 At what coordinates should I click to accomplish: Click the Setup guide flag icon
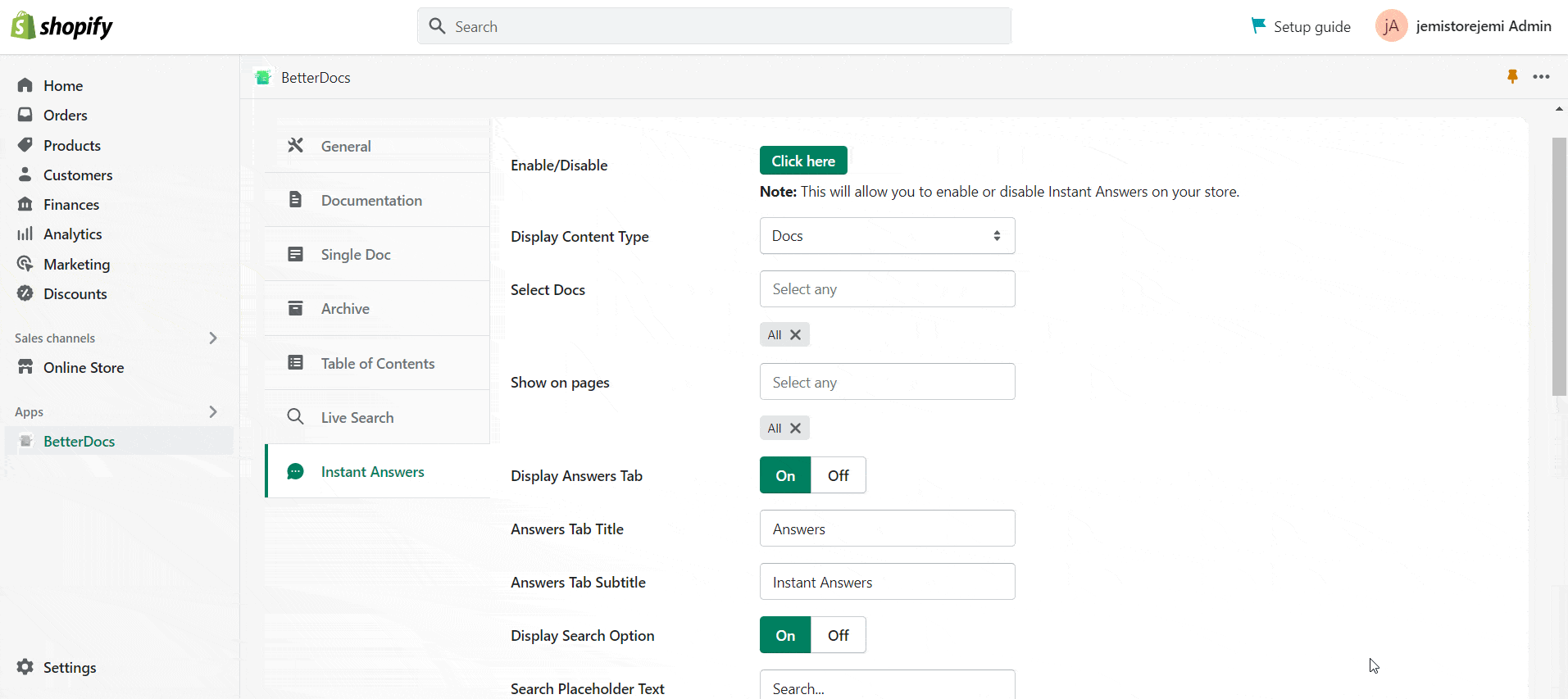(x=1258, y=26)
